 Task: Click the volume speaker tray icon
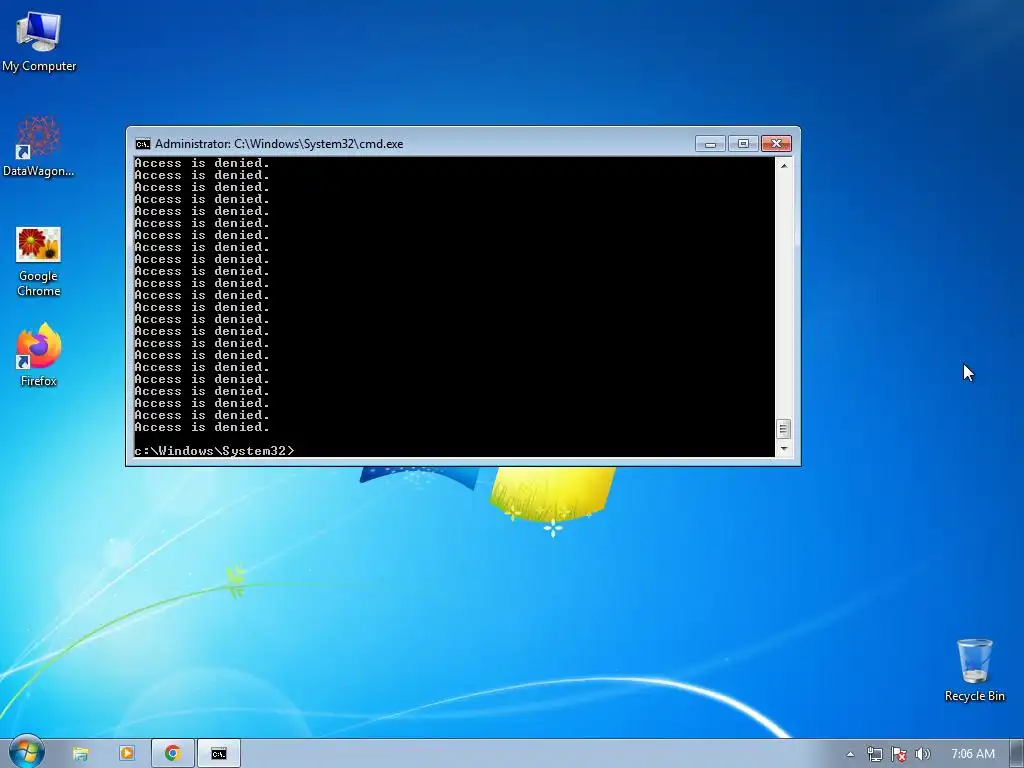click(922, 754)
